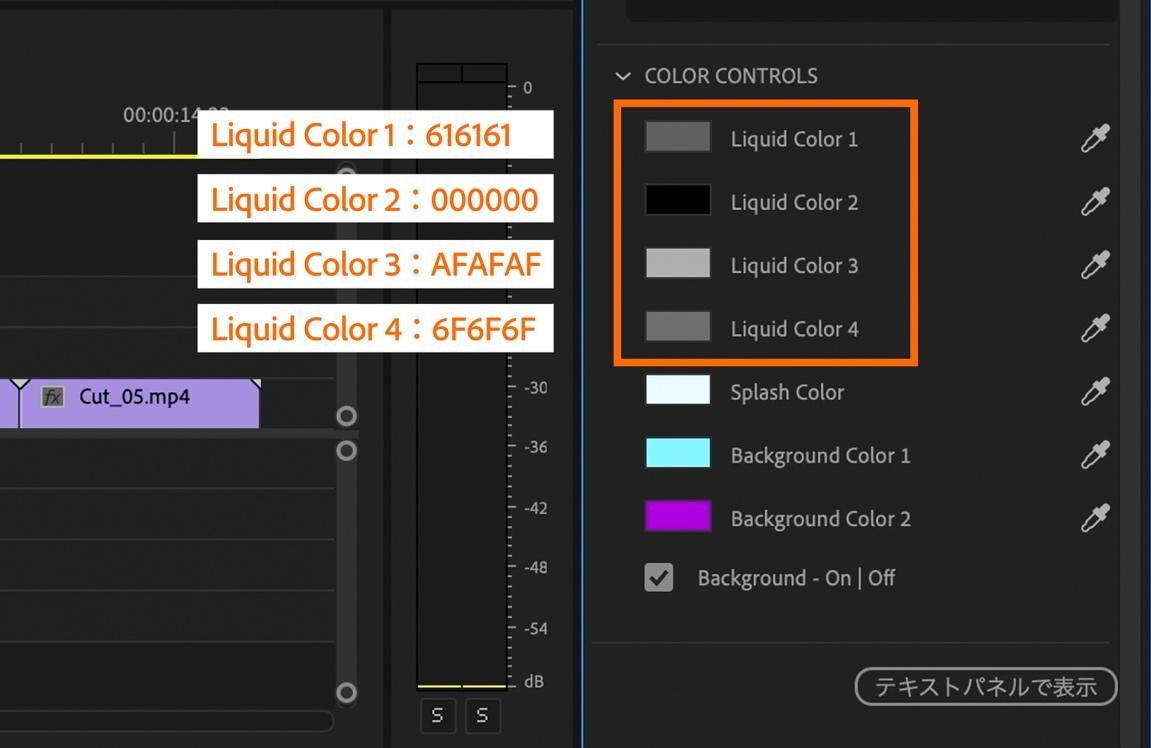Viewport: 1151px width, 748px height.
Task: Activate the Splash Color eyedropper
Action: (x=1095, y=392)
